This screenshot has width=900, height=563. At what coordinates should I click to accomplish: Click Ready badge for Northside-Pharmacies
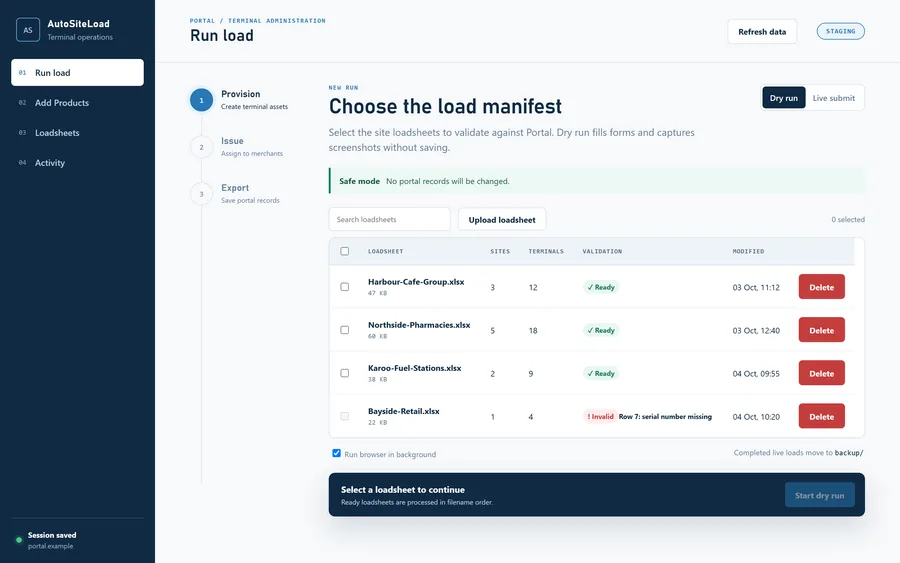point(601,330)
